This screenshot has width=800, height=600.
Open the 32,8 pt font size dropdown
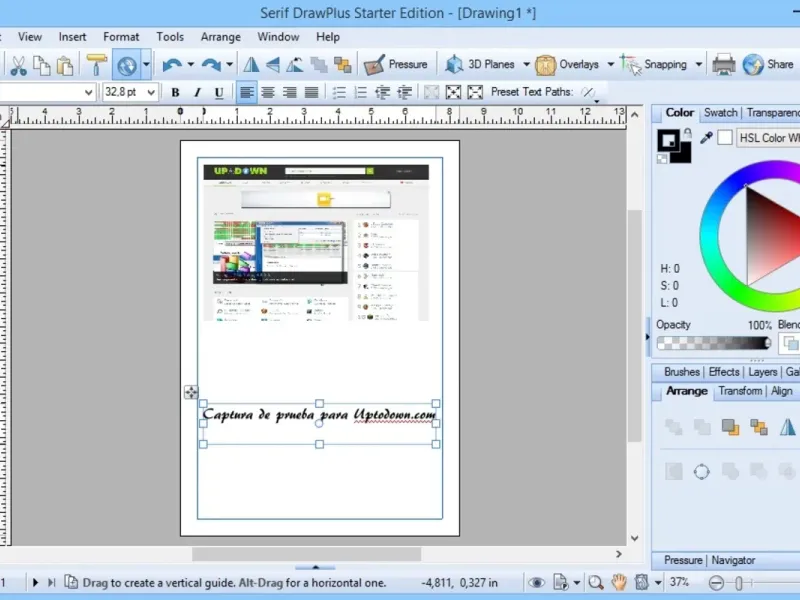pos(151,92)
